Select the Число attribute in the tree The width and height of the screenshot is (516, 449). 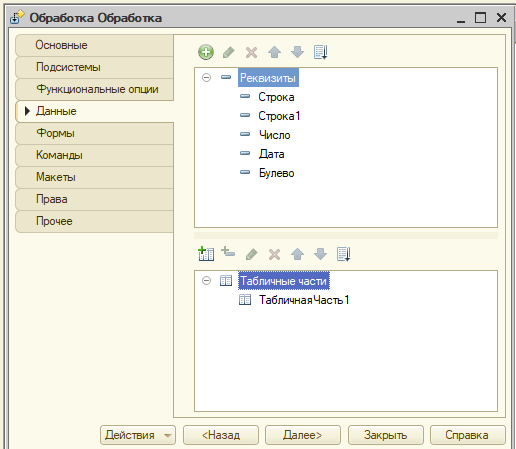pos(275,135)
